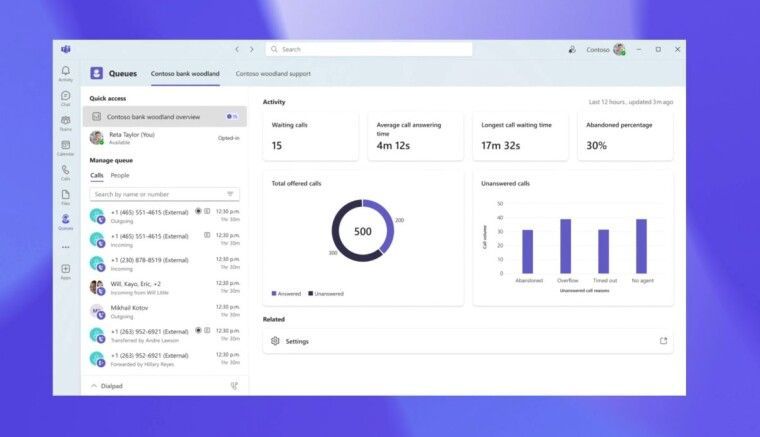Go back using the back chevron
The width and height of the screenshot is (760, 437).
pos(237,49)
